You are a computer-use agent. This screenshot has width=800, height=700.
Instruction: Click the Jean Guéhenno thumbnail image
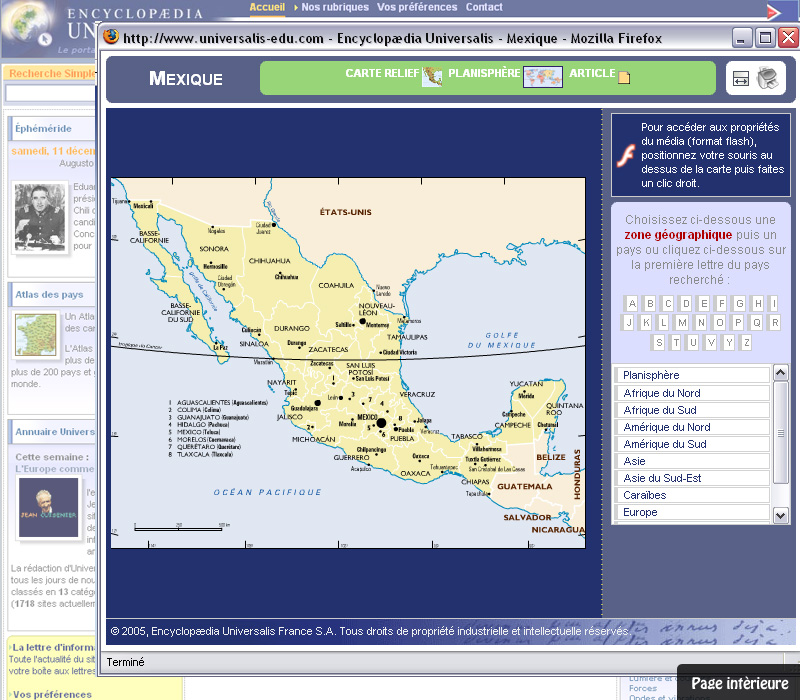(x=48, y=507)
